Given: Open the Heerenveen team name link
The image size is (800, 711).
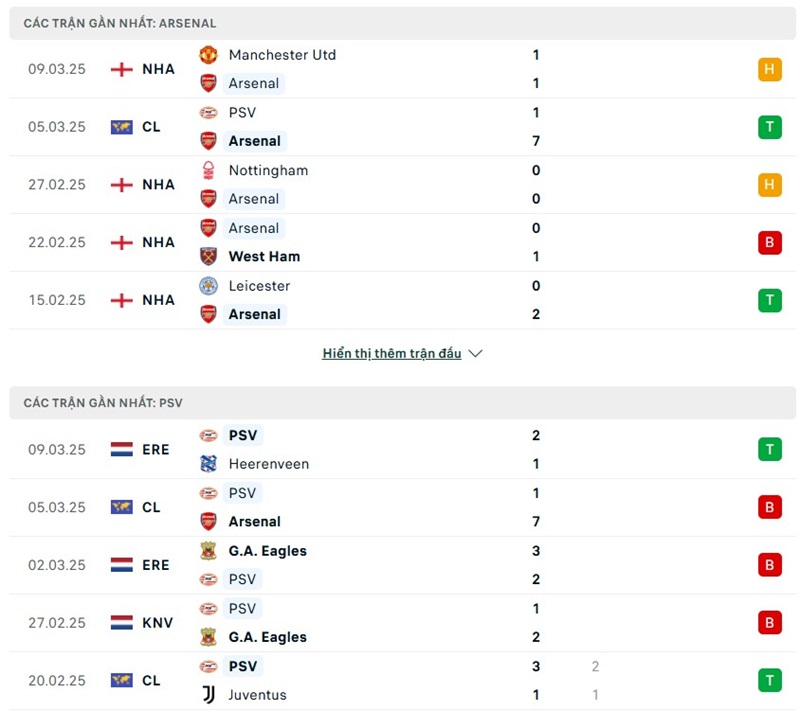Looking at the screenshot, I should coord(269,464).
